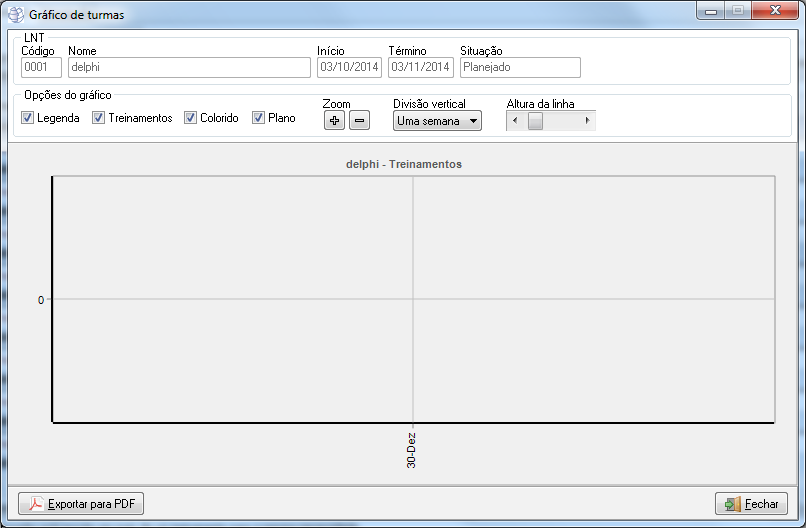Select the Início date field
This screenshot has width=806, height=528.
click(x=349, y=67)
